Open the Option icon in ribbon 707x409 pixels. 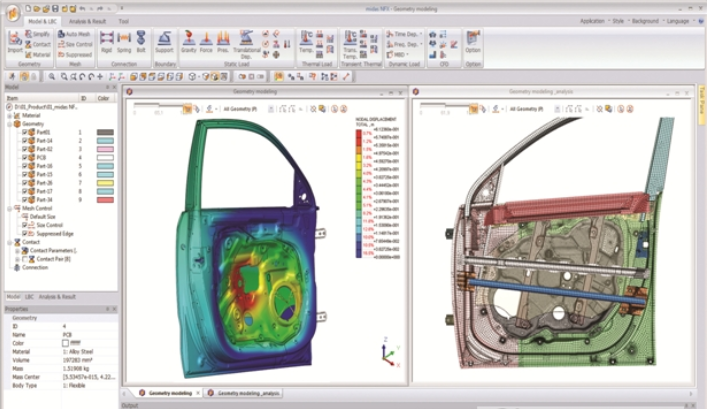(473, 41)
